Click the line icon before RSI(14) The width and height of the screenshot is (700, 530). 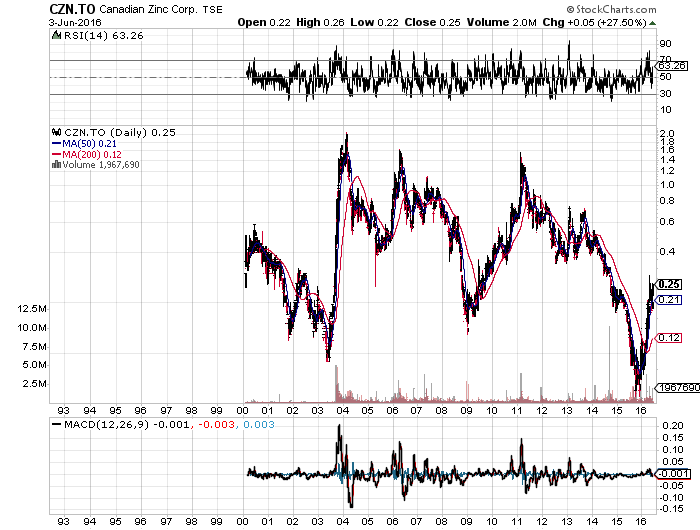click(55, 36)
